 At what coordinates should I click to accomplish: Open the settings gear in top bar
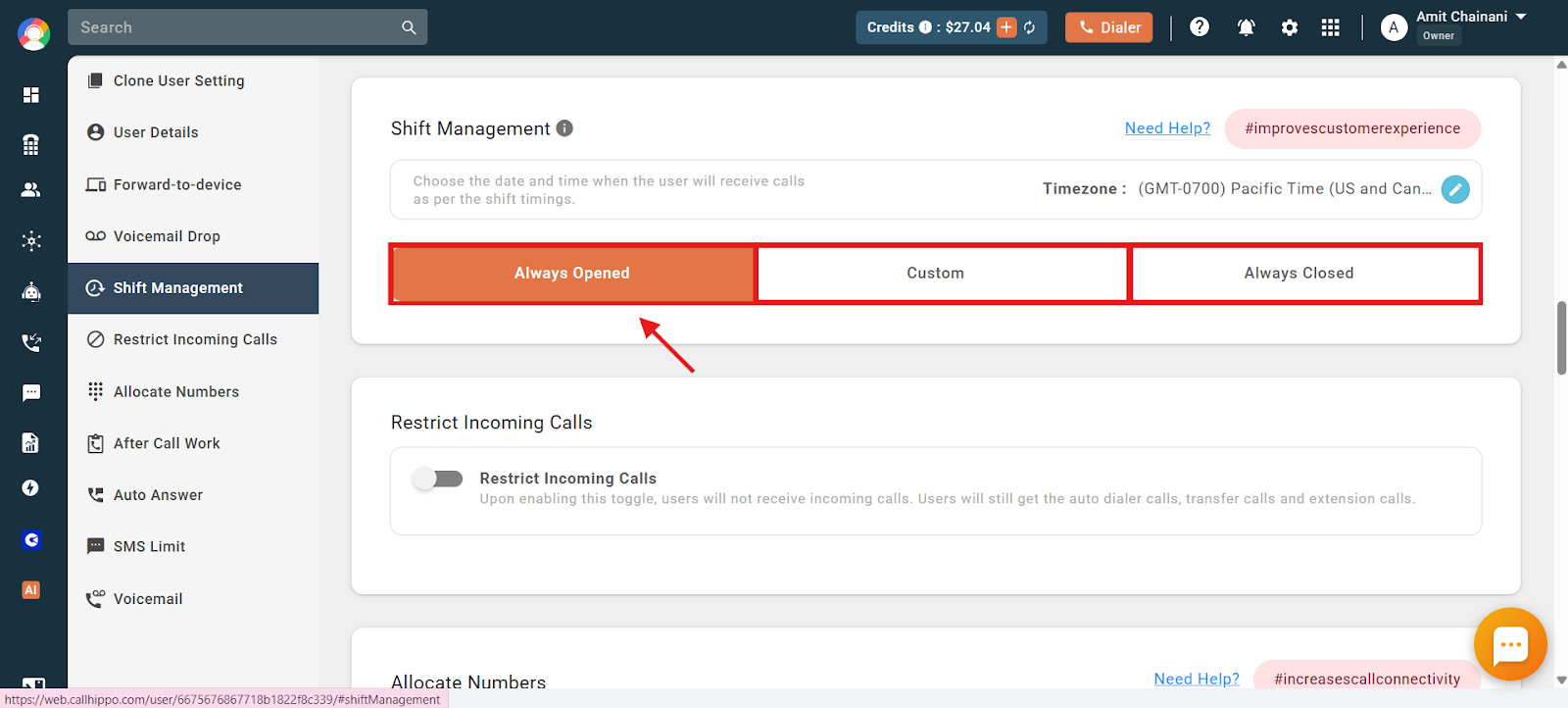pyautogui.click(x=1290, y=27)
